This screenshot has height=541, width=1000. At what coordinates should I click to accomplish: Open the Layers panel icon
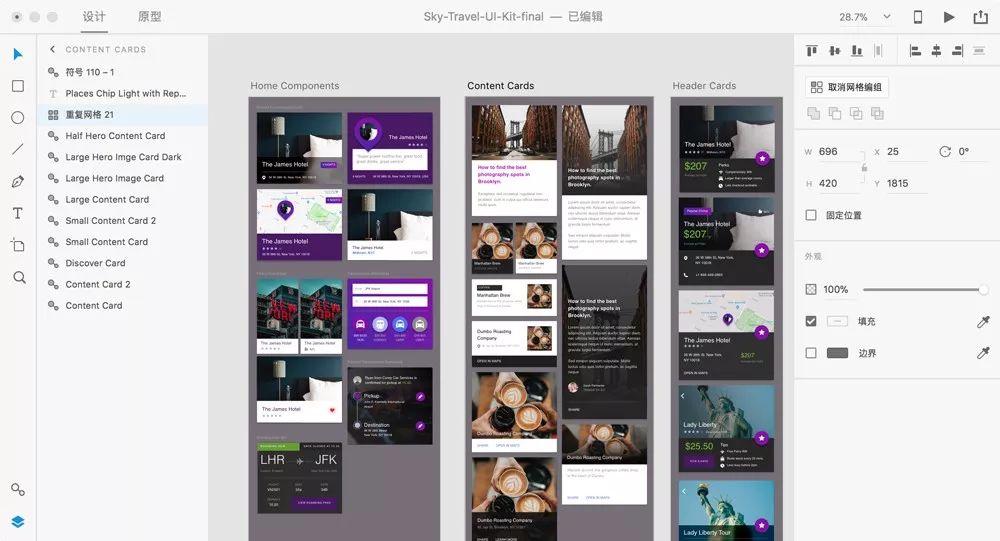(18, 522)
